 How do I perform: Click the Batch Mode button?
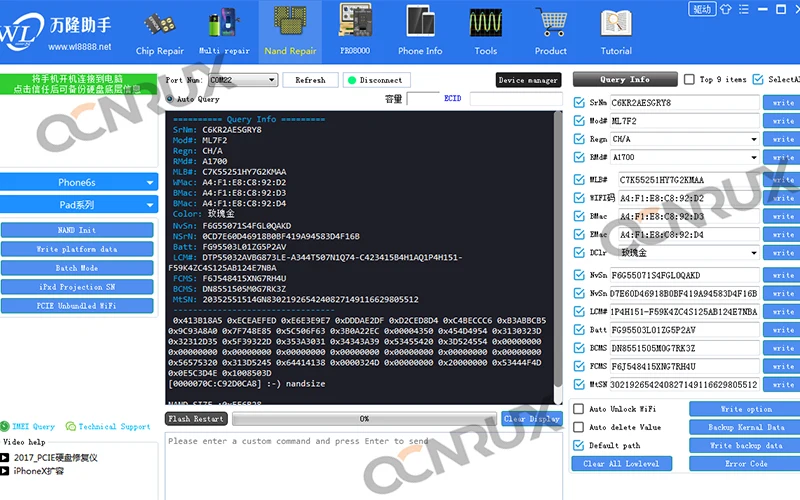pyautogui.click(x=77, y=268)
